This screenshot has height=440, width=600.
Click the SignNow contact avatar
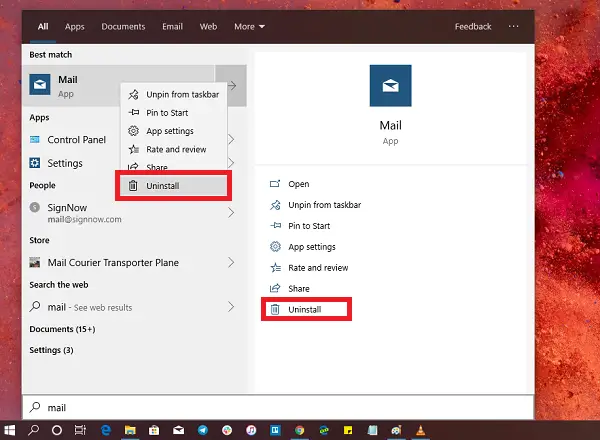point(34,207)
